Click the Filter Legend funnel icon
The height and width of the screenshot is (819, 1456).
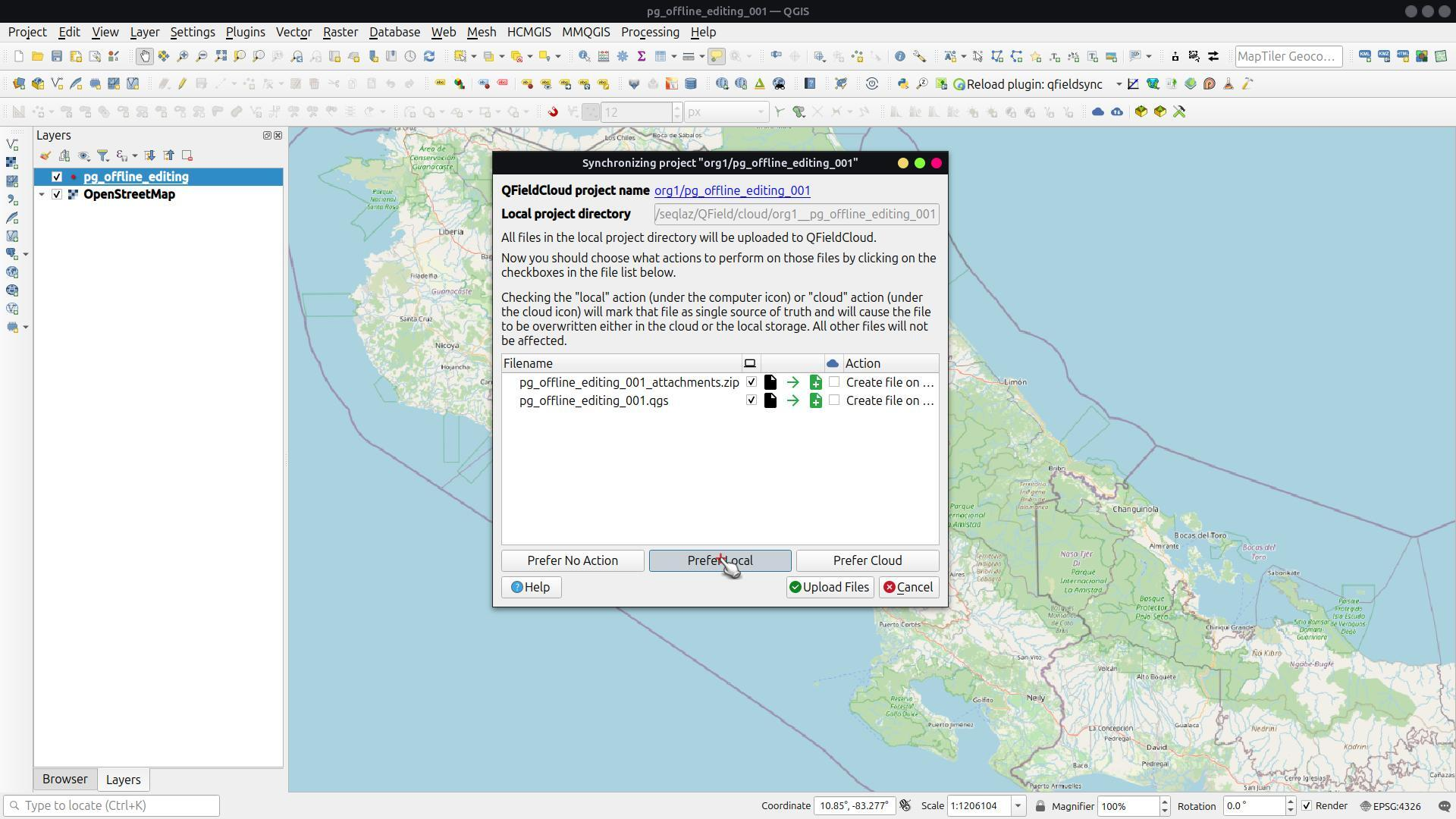[103, 156]
